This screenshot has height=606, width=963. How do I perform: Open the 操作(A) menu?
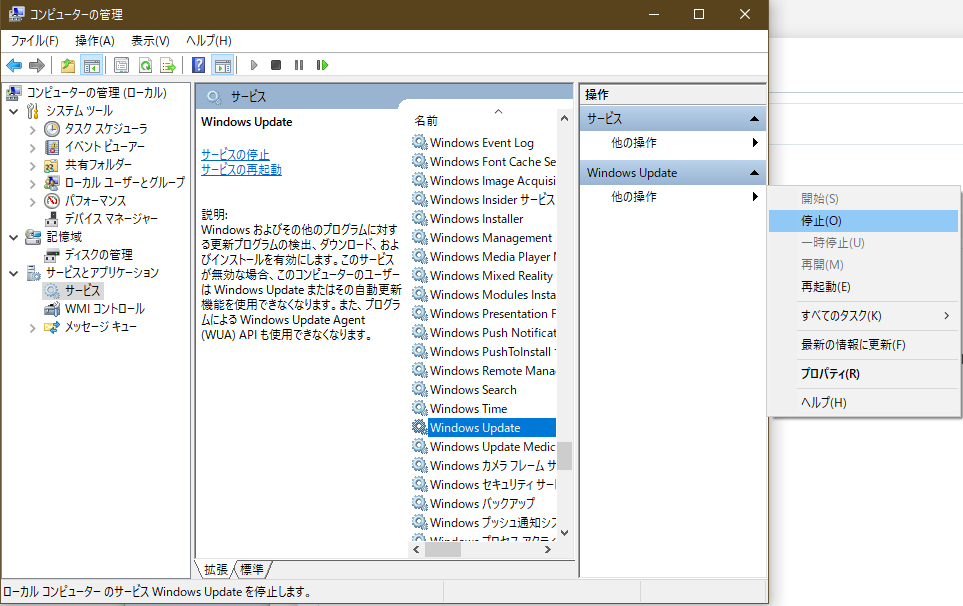[x=94, y=40]
